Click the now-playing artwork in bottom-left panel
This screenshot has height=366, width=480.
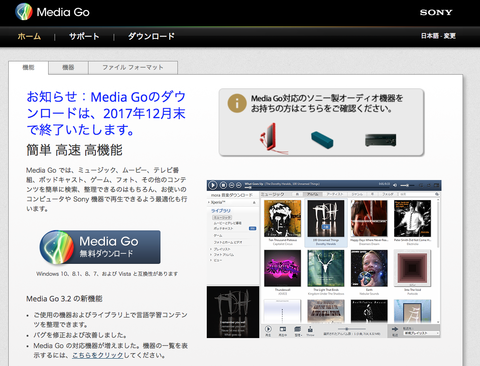click(233, 312)
